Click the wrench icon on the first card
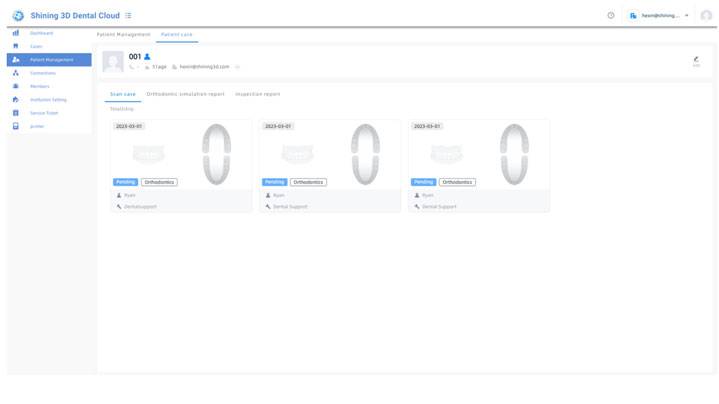This screenshot has height=404, width=719. [x=119, y=207]
